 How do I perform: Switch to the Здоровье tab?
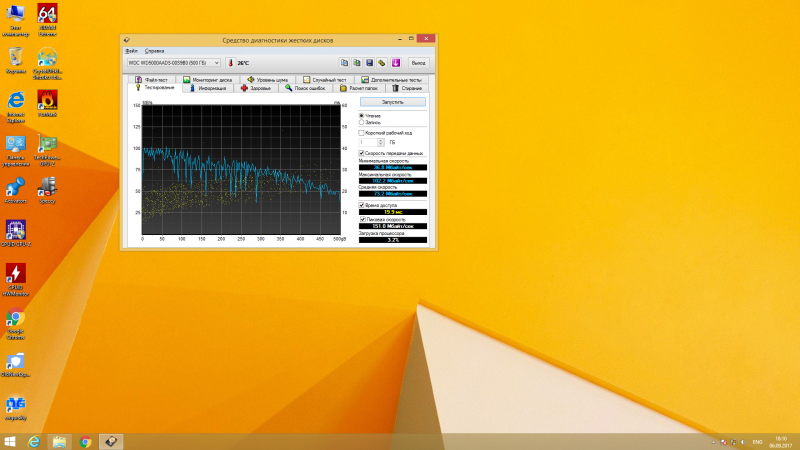coord(257,88)
